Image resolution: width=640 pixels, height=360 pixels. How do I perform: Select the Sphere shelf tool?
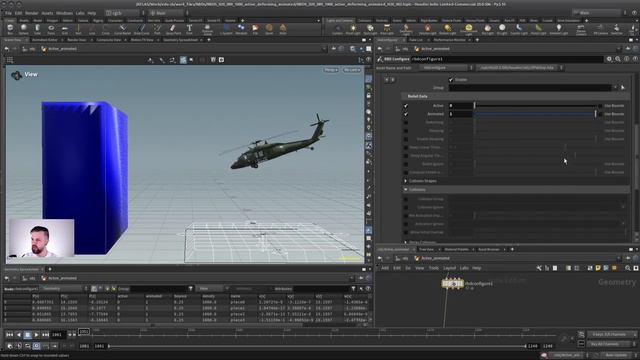(24, 29)
